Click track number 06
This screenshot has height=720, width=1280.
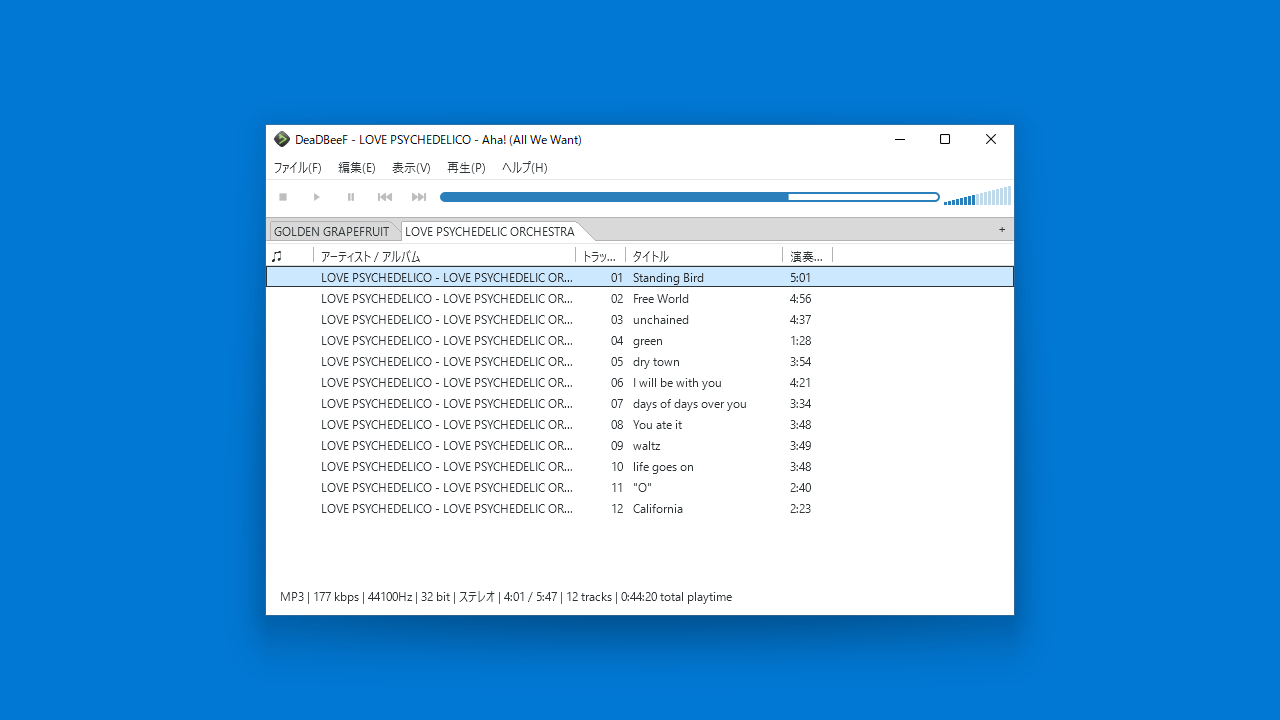617,382
